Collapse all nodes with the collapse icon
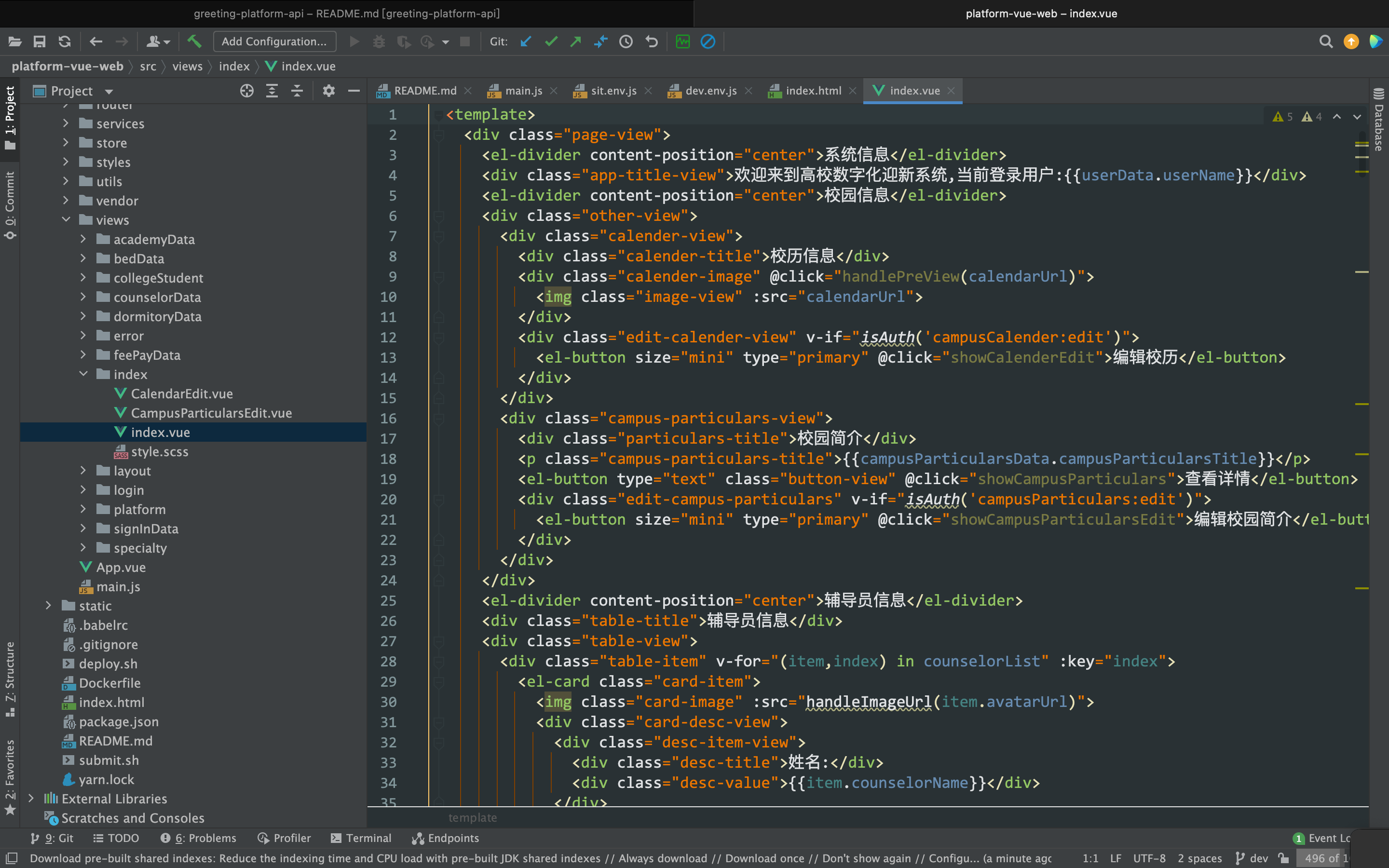1389x868 pixels. pyautogui.click(x=297, y=90)
